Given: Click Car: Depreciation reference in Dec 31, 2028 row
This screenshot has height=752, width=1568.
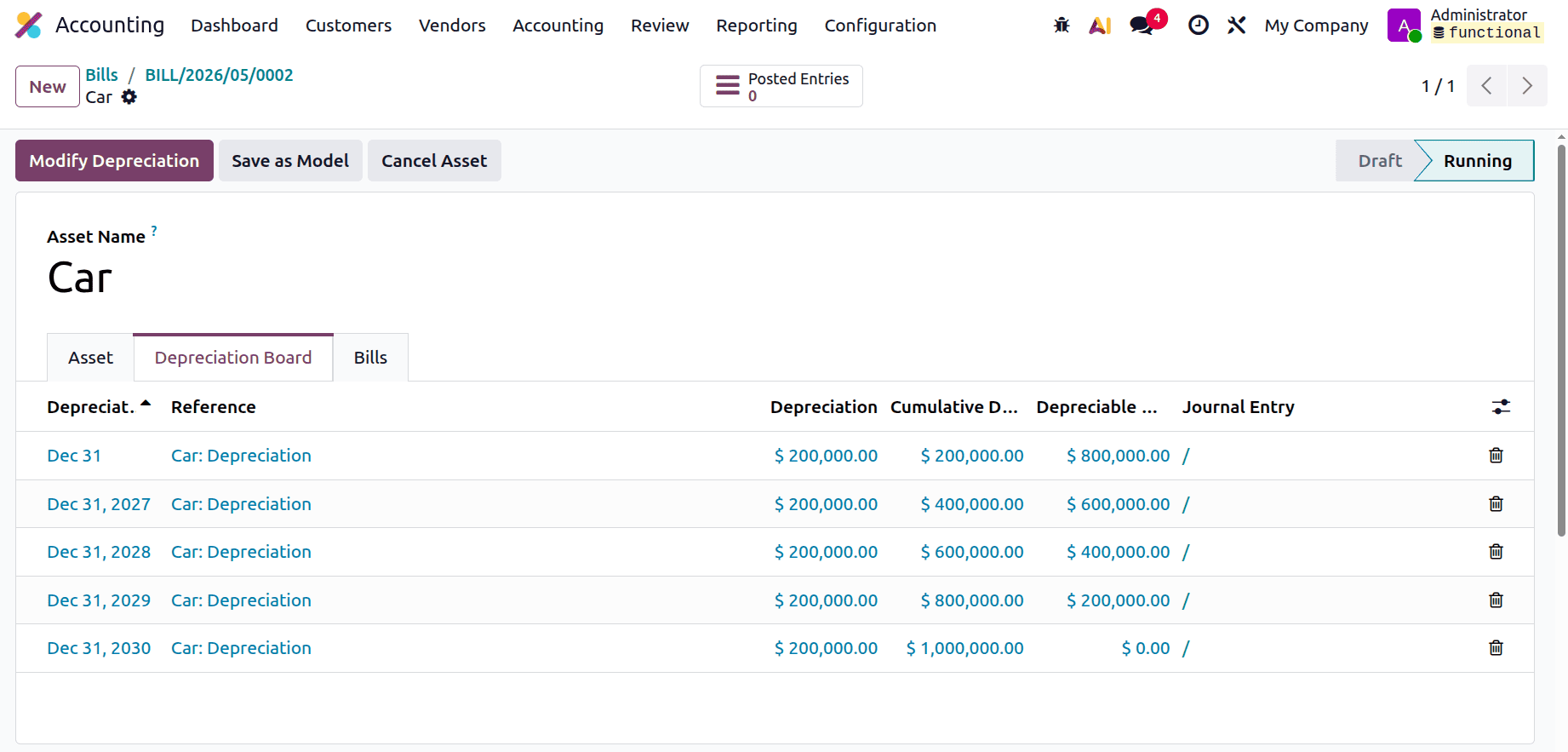Looking at the screenshot, I should click(241, 552).
